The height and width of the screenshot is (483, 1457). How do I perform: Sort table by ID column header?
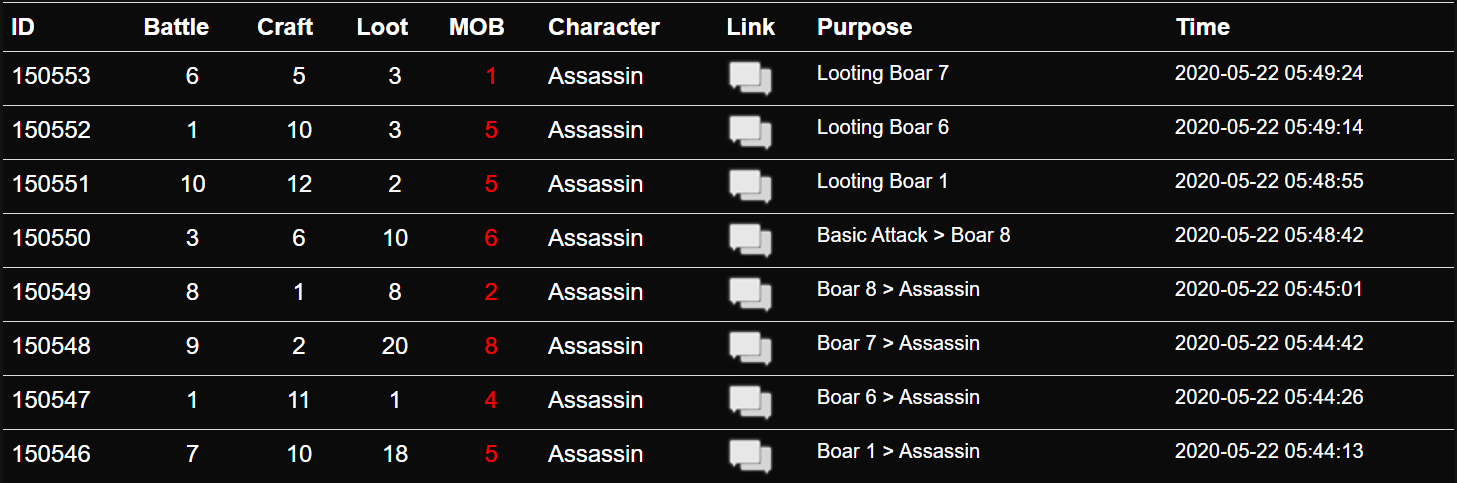coord(23,27)
